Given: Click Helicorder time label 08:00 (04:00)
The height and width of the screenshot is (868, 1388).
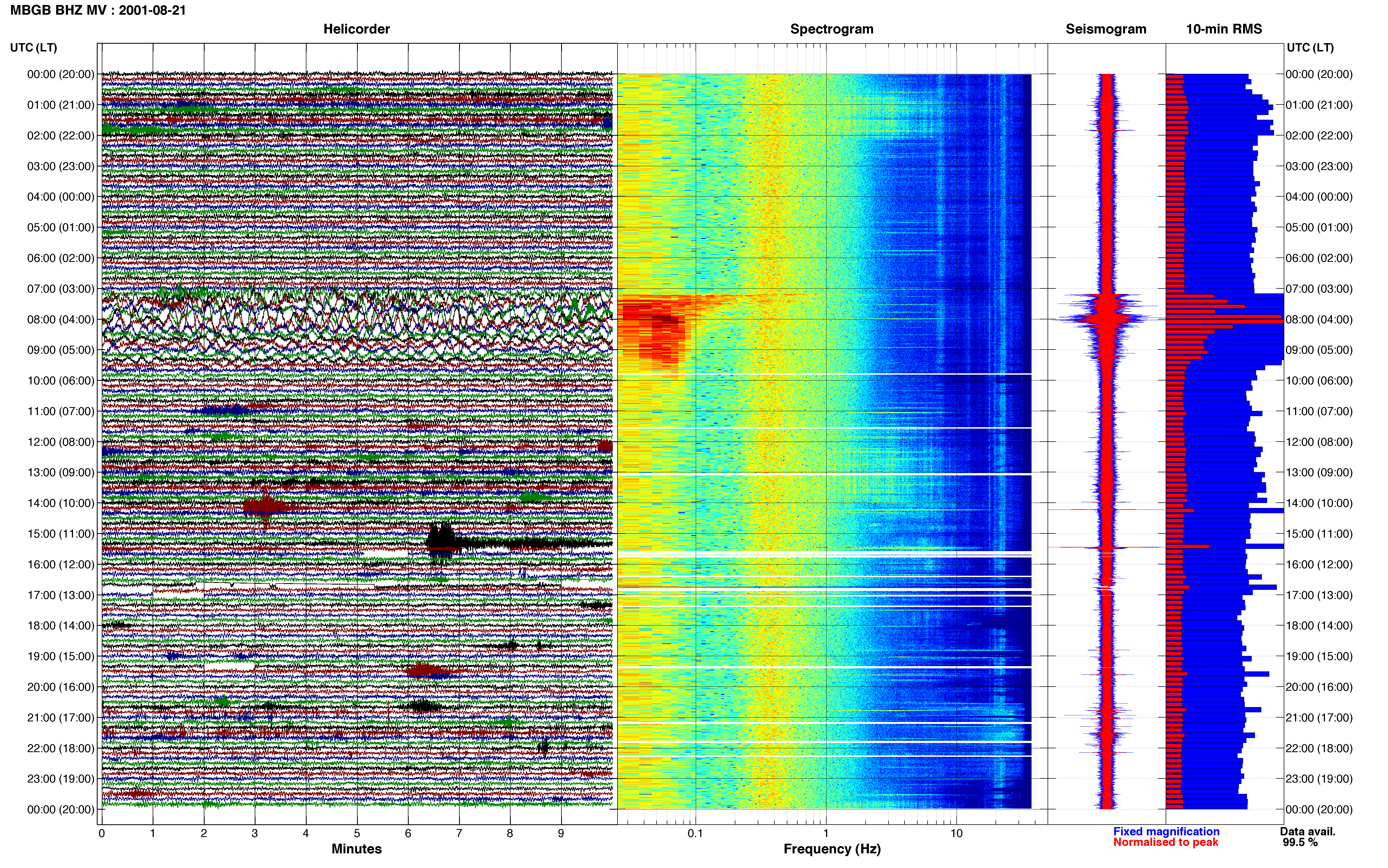Looking at the screenshot, I should click(60, 319).
